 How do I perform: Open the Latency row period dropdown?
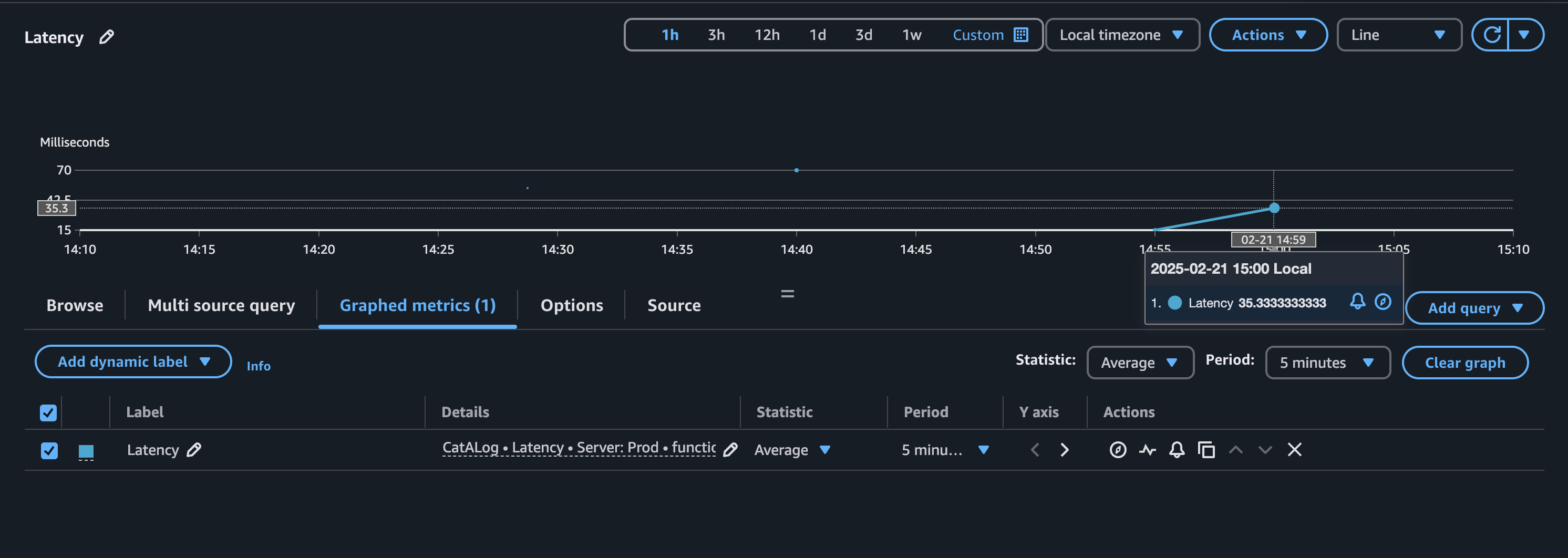point(945,450)
